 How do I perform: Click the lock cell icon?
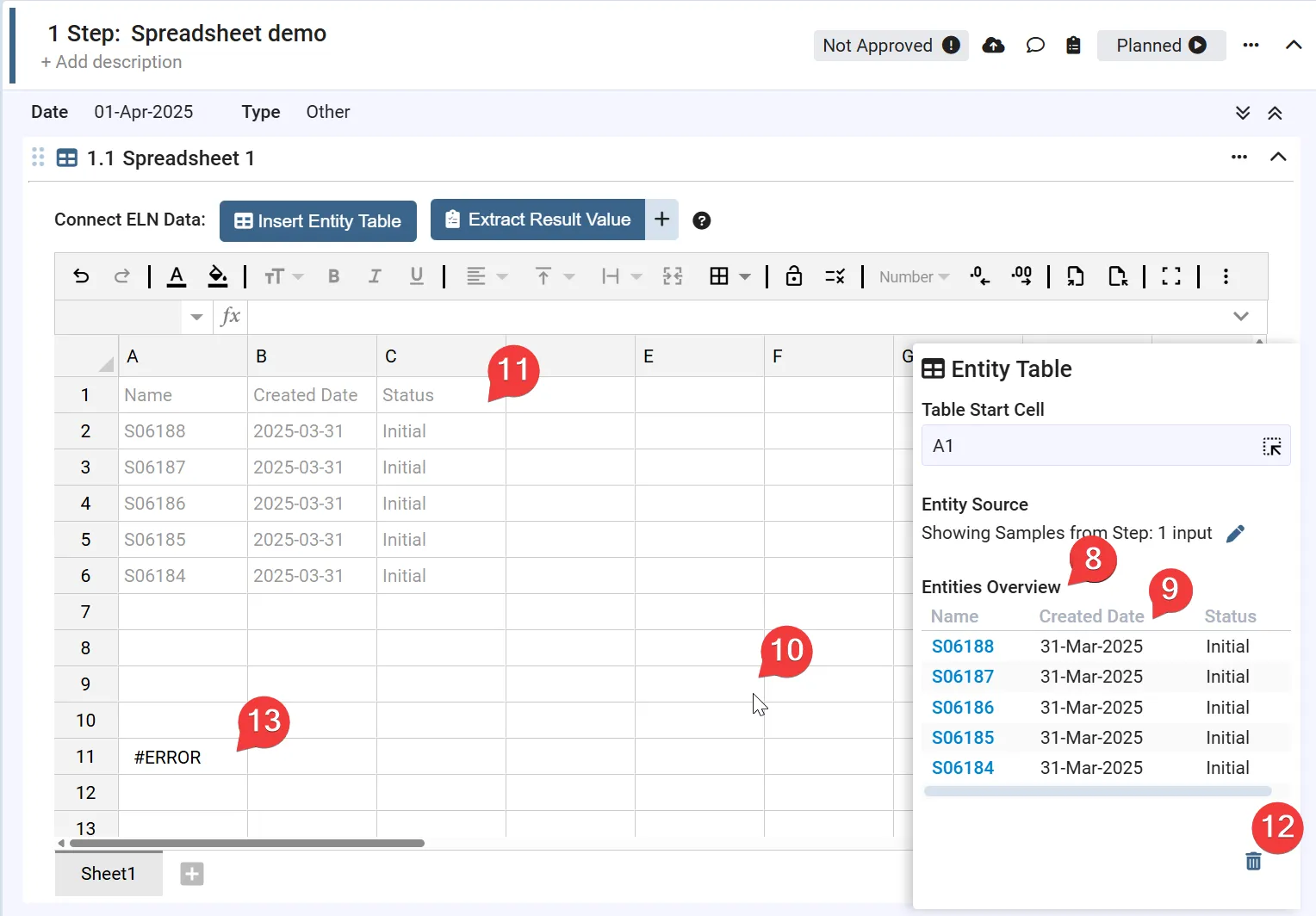[793, 276]
